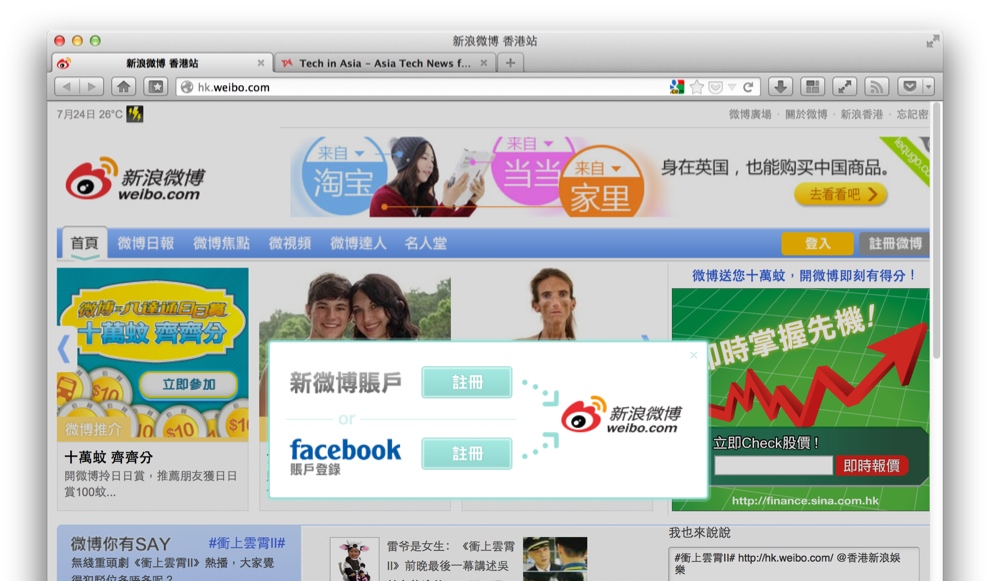Open the 新浪香港 top link
994x581 pixels.
(x=862, y=114)
